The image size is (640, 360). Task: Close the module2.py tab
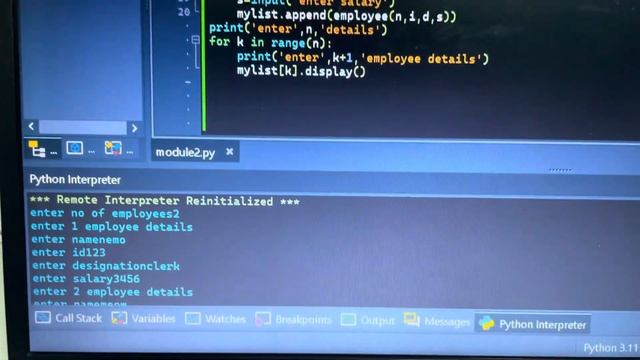(x=230, y=151)
